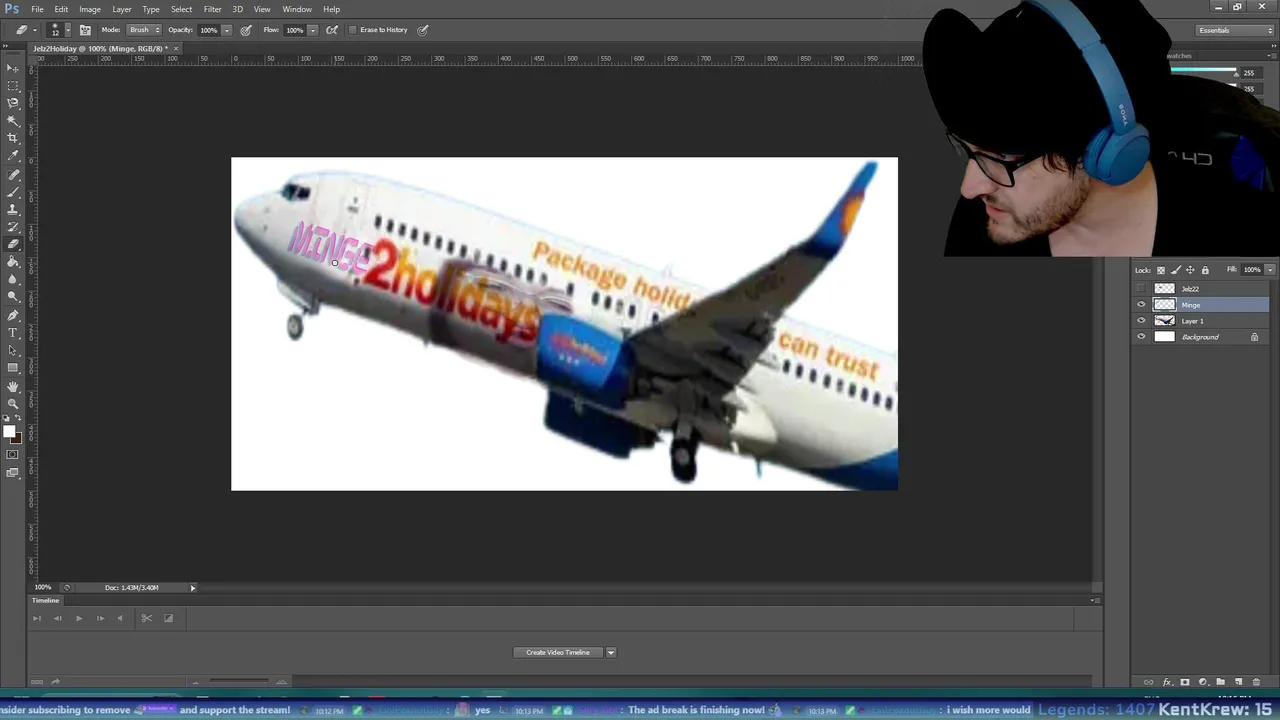
Task: Click the Lock position icon
Action: tap(1190, 270)
